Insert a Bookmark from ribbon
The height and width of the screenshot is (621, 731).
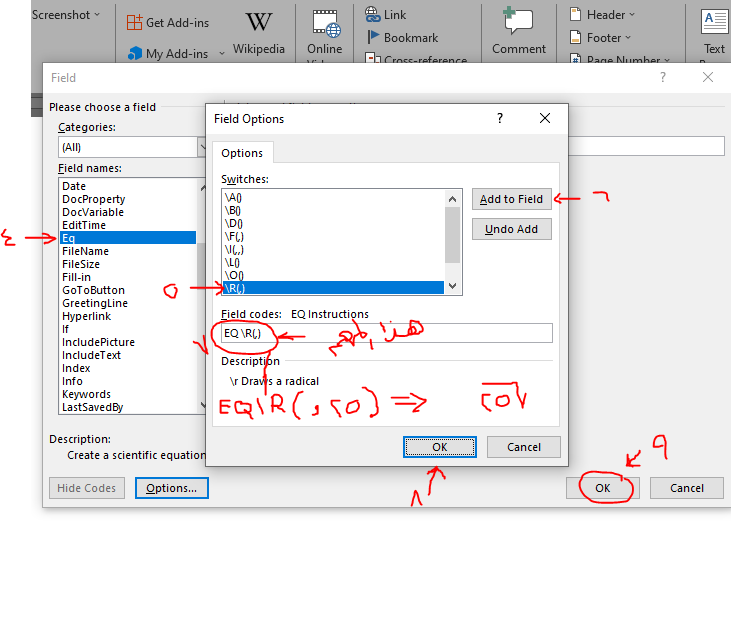point(403,38)
